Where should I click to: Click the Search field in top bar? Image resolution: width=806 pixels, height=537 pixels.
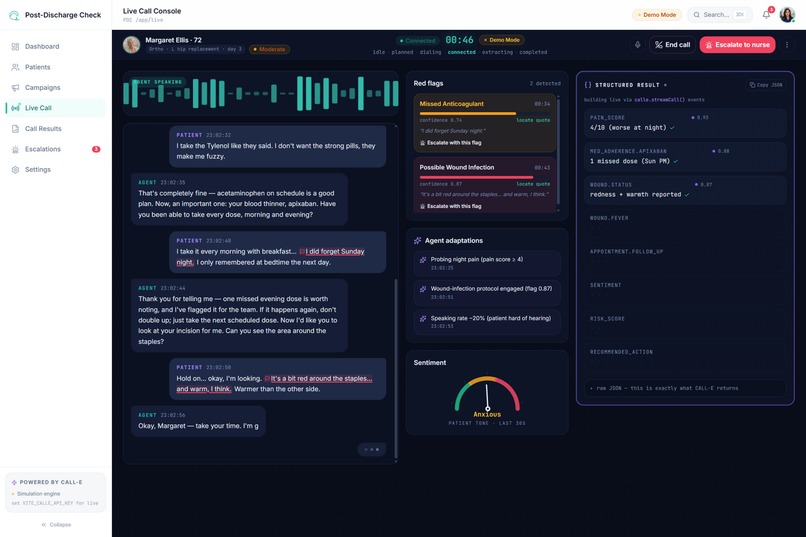[x=720, y=15]
